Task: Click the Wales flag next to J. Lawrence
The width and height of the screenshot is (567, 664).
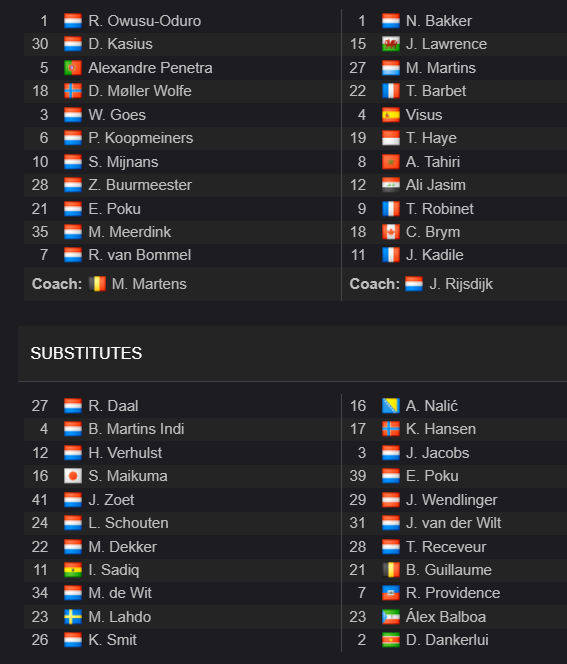Action: (x=390, y=44)
